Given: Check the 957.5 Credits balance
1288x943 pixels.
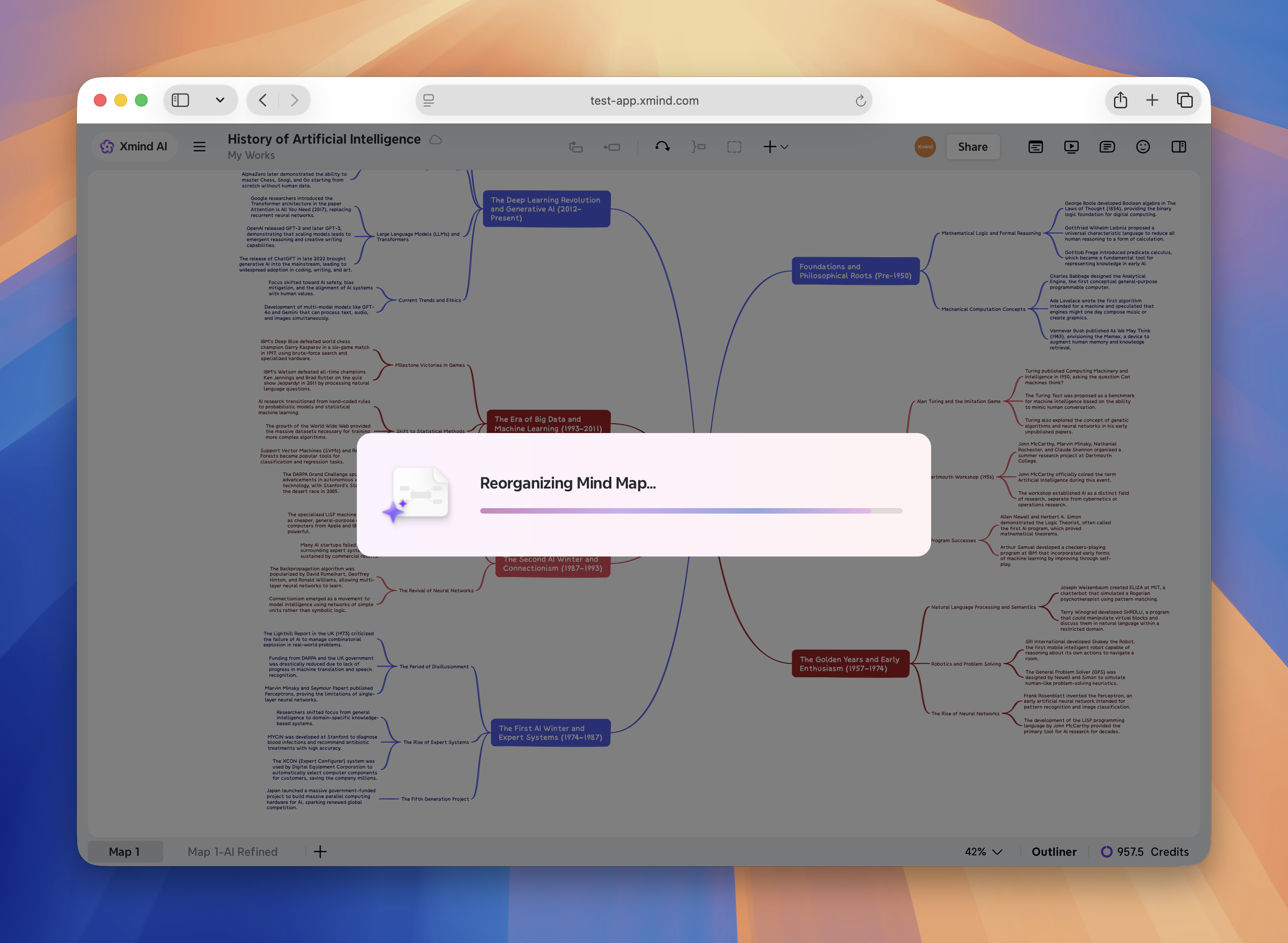Looking at the screenshot, I should (x=1145, y=852).
